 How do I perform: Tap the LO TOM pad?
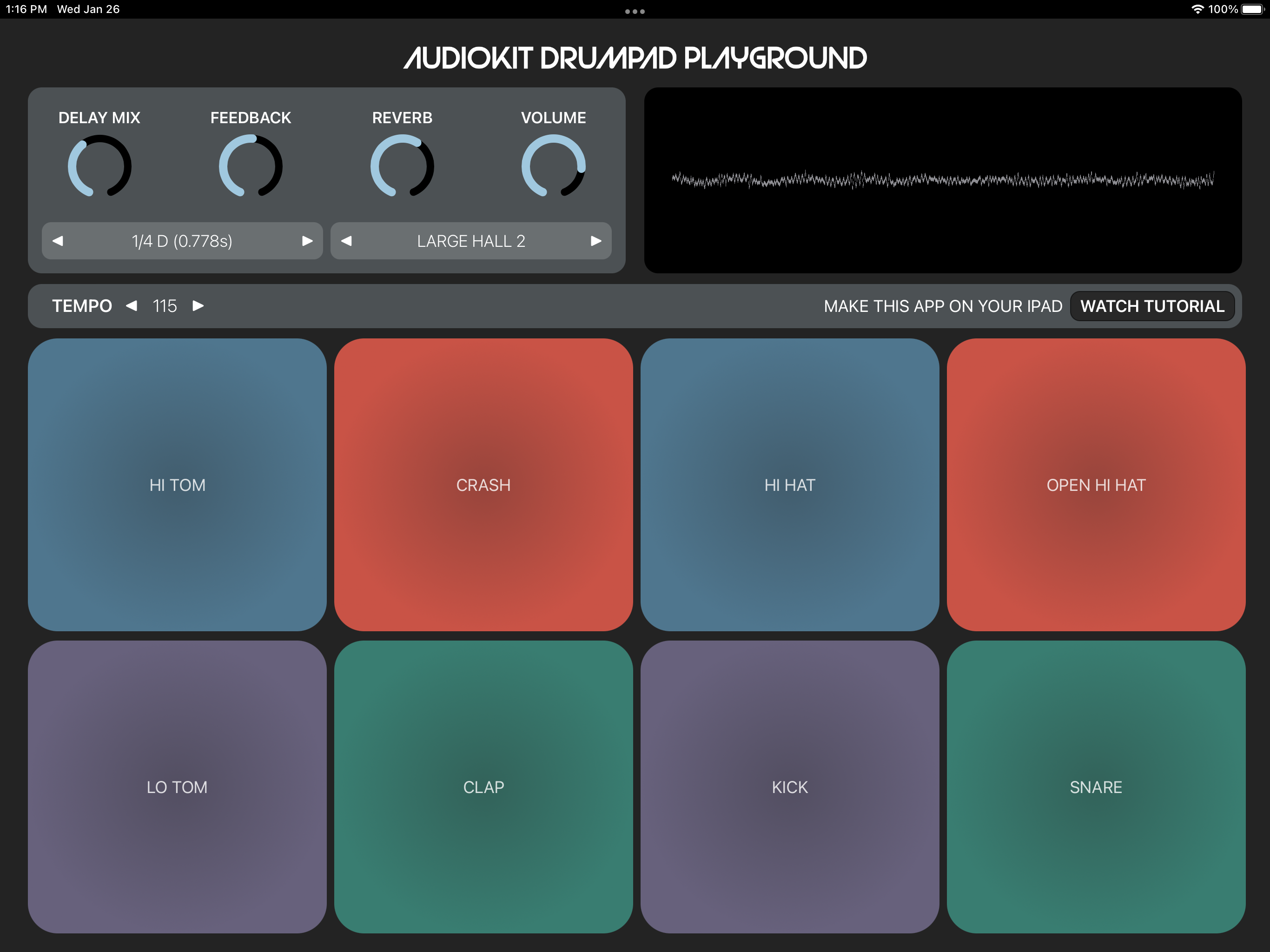177,787
